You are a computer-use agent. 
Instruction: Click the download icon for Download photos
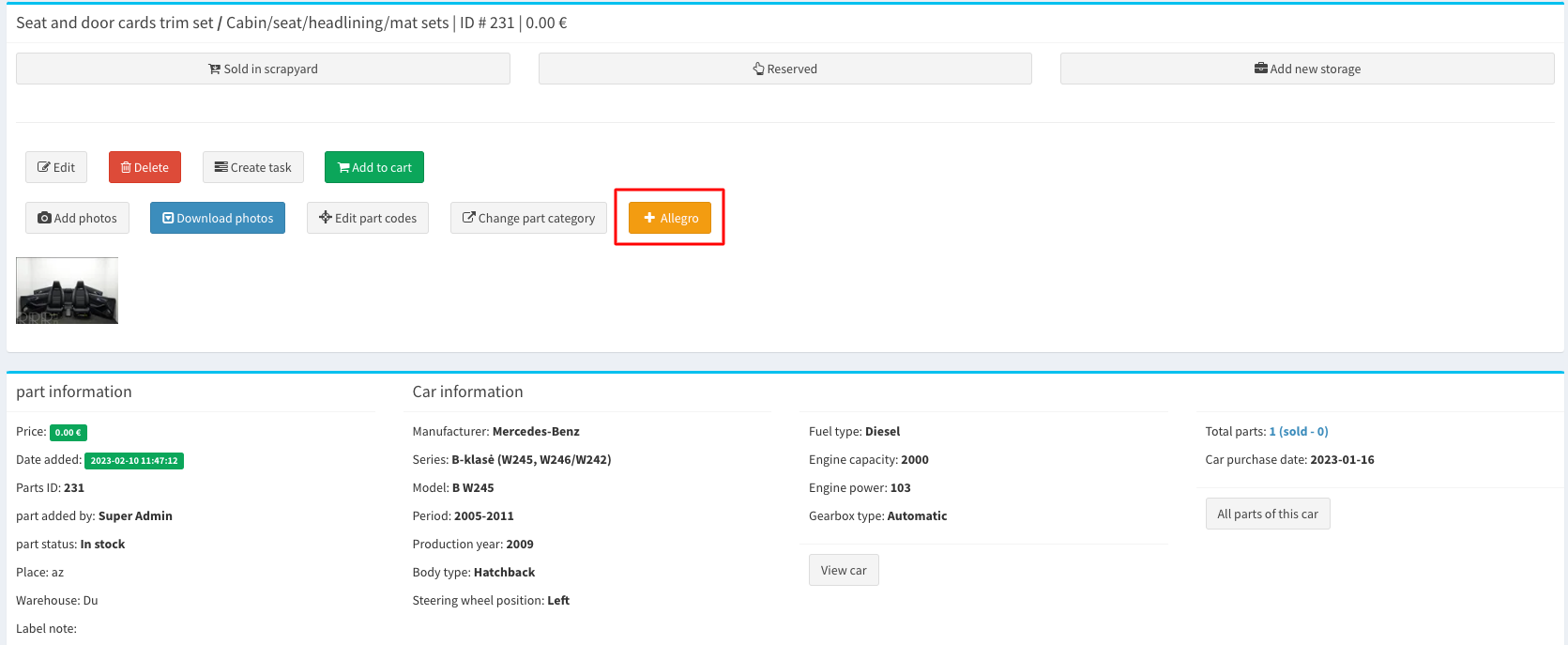[x=168, y=218]
